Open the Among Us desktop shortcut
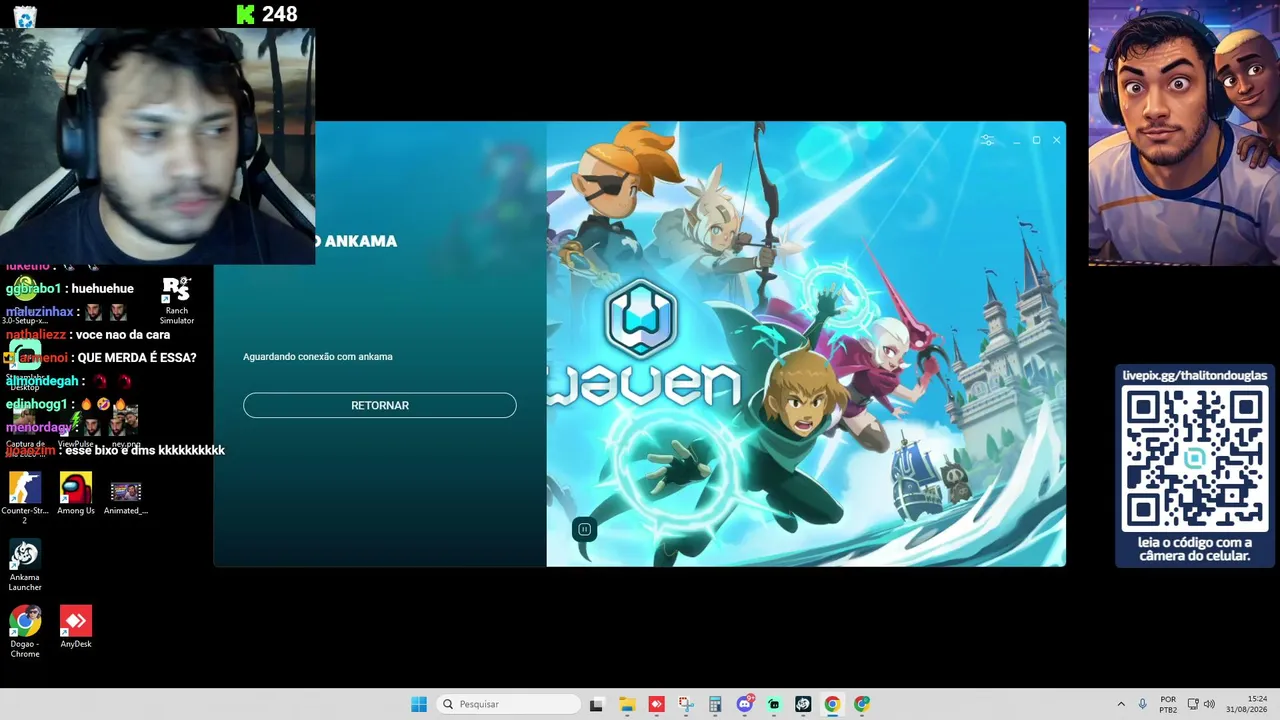Image resolution: width=1280 pixels, height=720 pixels. (76, 494)
